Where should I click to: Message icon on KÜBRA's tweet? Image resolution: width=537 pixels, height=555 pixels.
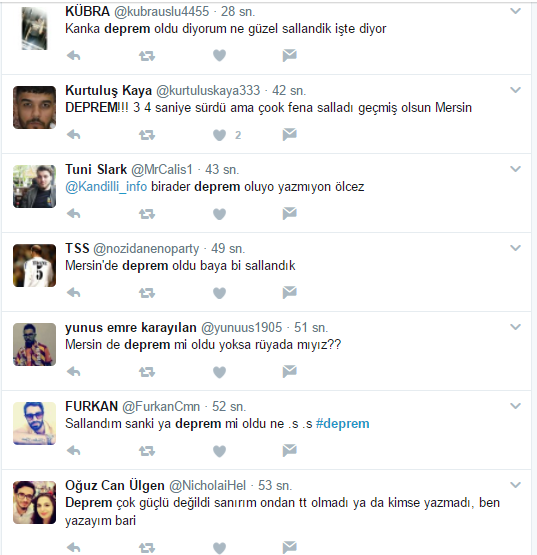pos(290,56)
